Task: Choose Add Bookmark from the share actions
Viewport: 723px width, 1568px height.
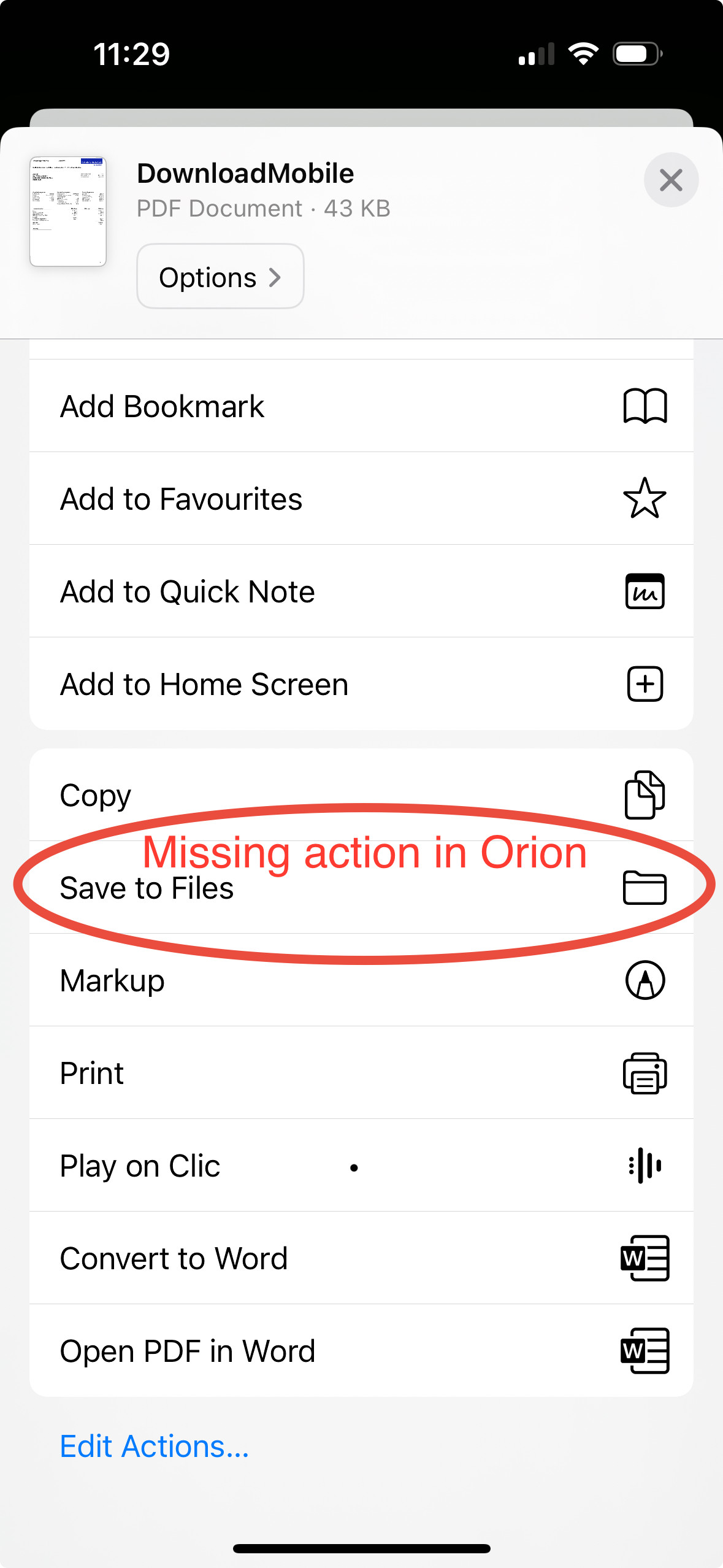Action: point(163,407)
